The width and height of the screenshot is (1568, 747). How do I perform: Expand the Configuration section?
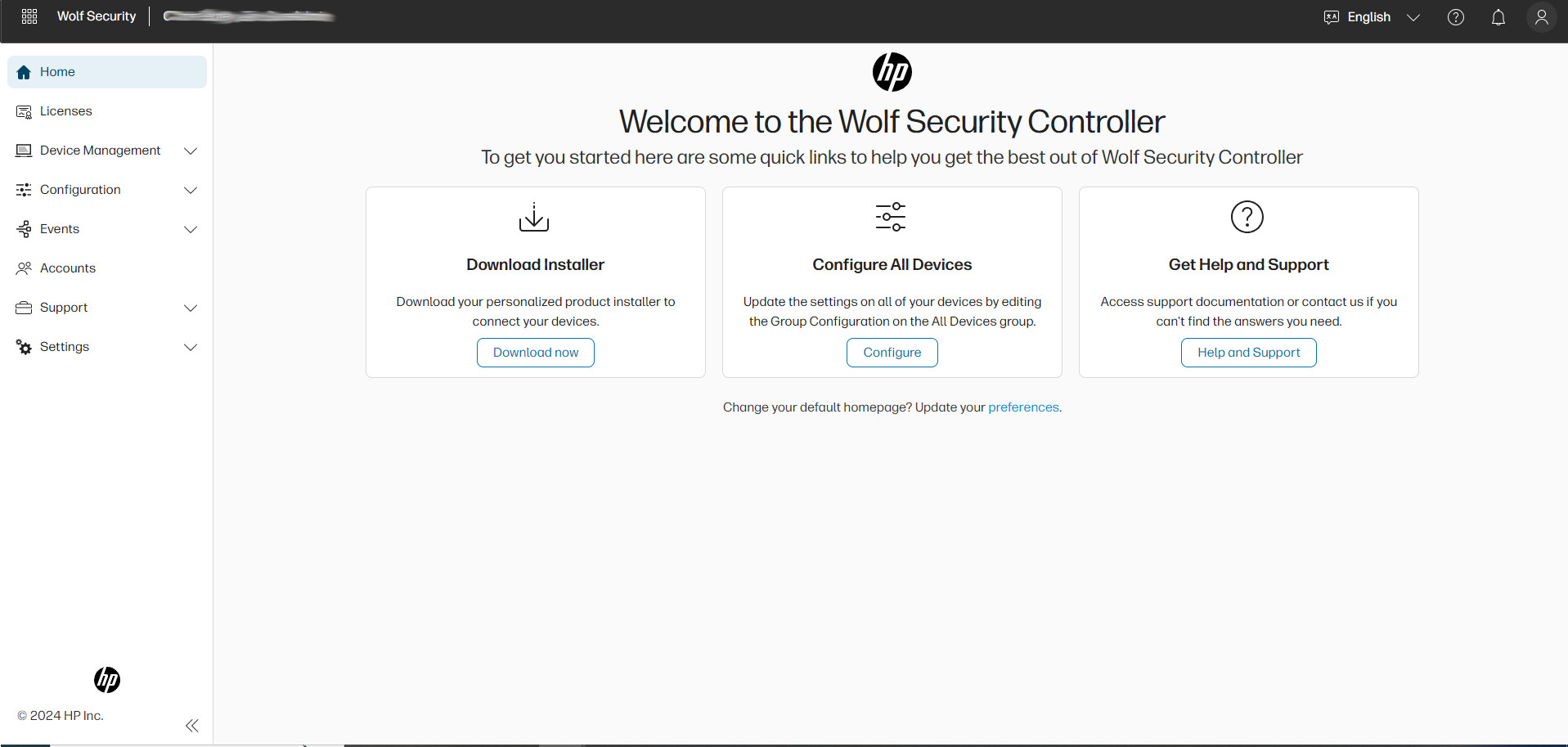point(191,190)
